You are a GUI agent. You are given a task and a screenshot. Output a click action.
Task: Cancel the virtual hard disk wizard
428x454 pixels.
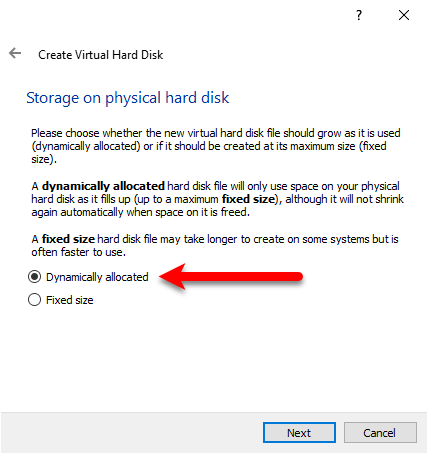click(380, 433)
